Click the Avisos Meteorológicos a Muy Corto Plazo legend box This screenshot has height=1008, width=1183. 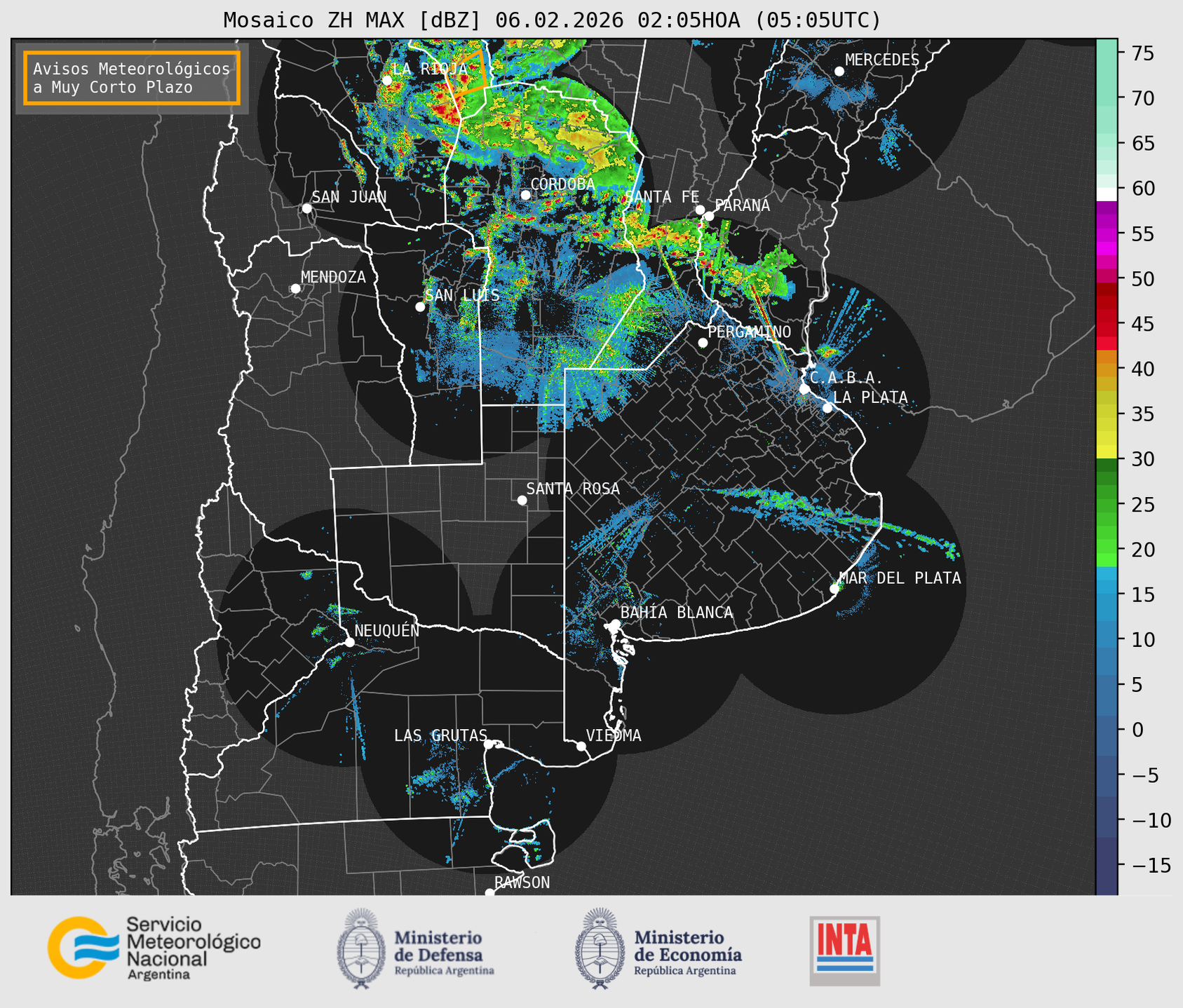pyautogui.click(x=132, y=78)
